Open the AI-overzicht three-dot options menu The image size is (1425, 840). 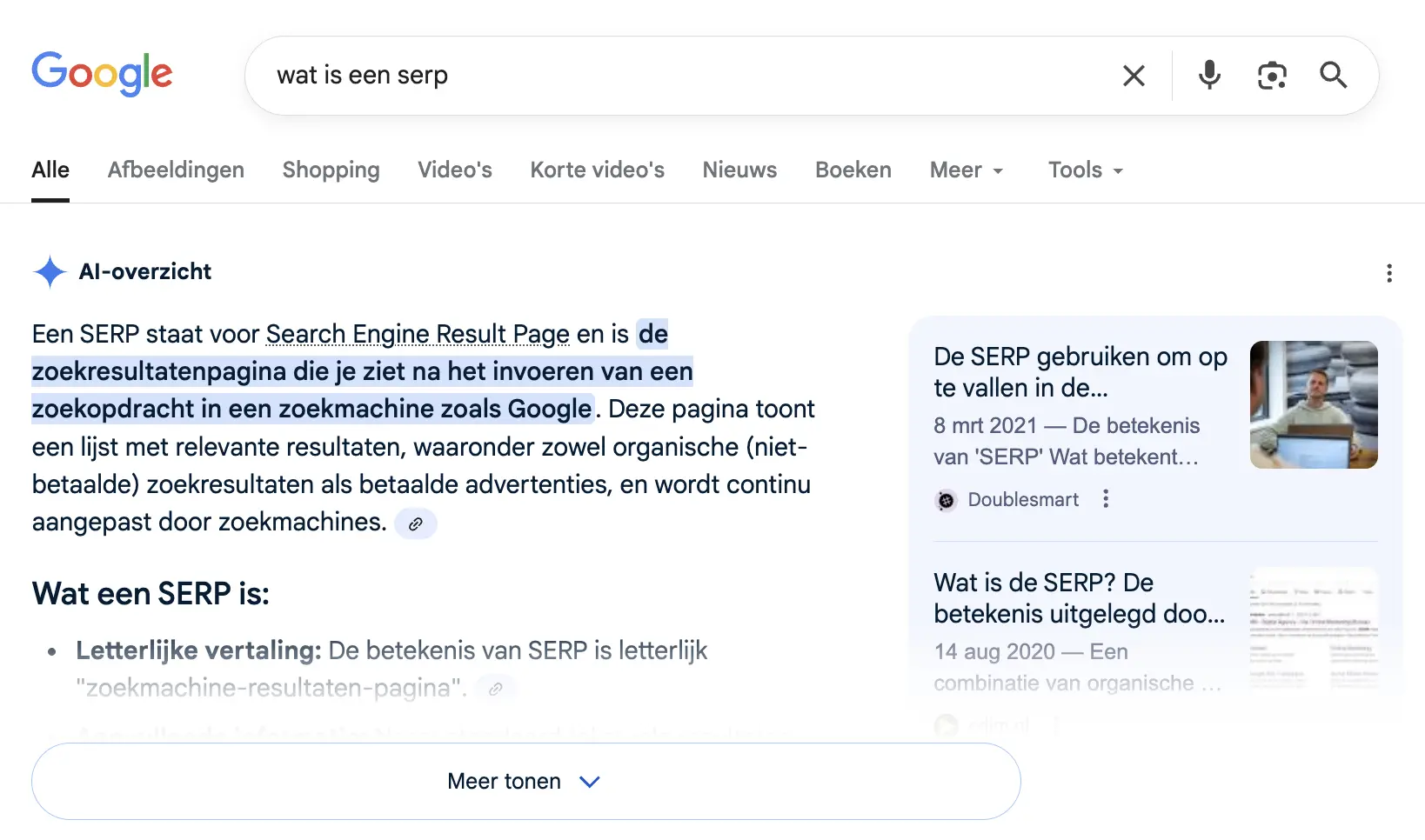(x=1389, y=273)
